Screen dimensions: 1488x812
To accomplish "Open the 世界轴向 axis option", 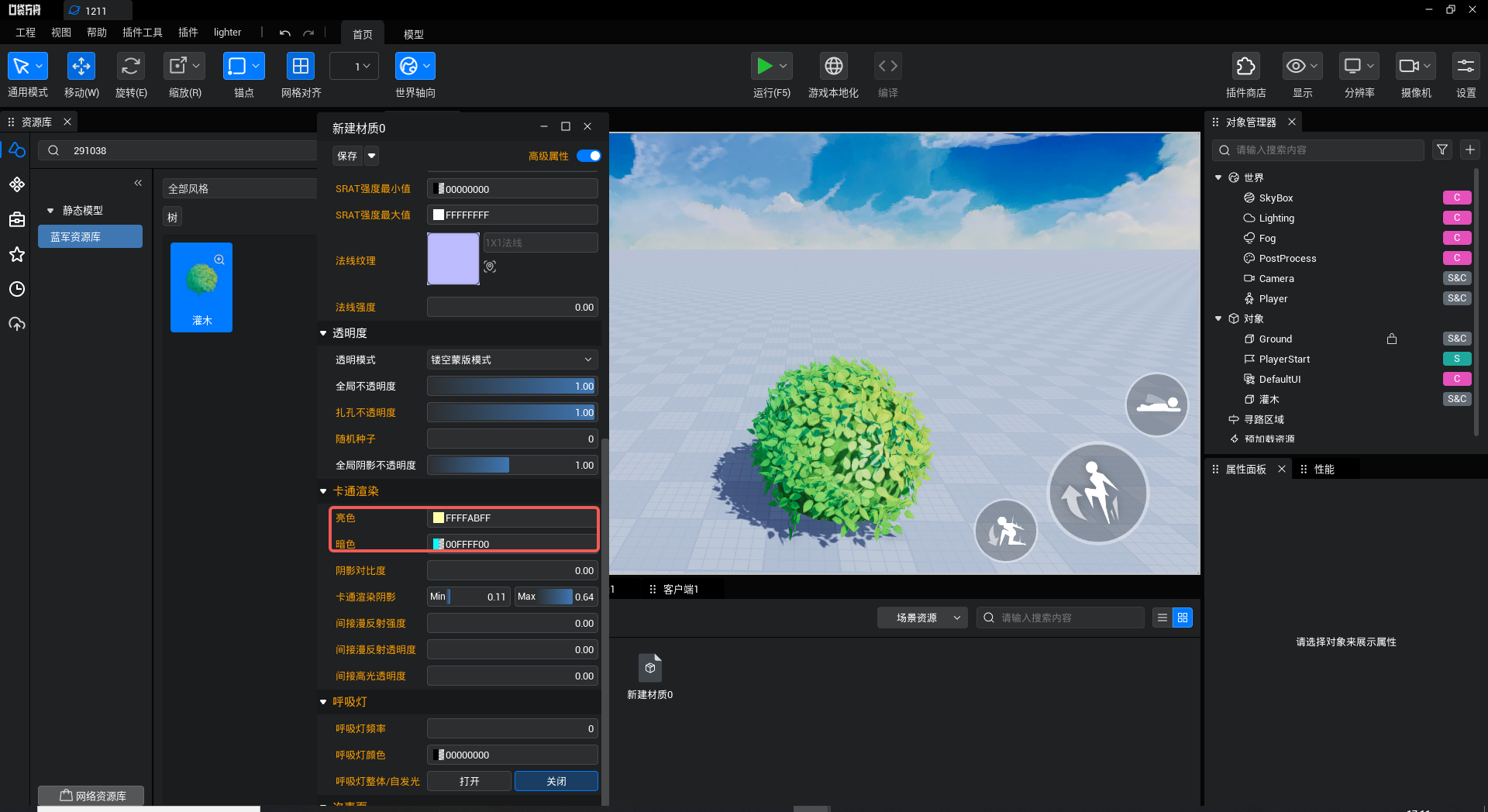I will (x=415, y=67).
